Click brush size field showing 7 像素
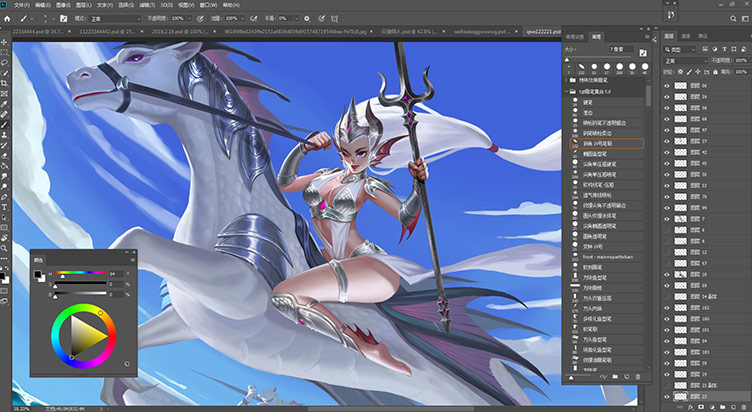This screenshot has height=412, width=752. (622, 49)
